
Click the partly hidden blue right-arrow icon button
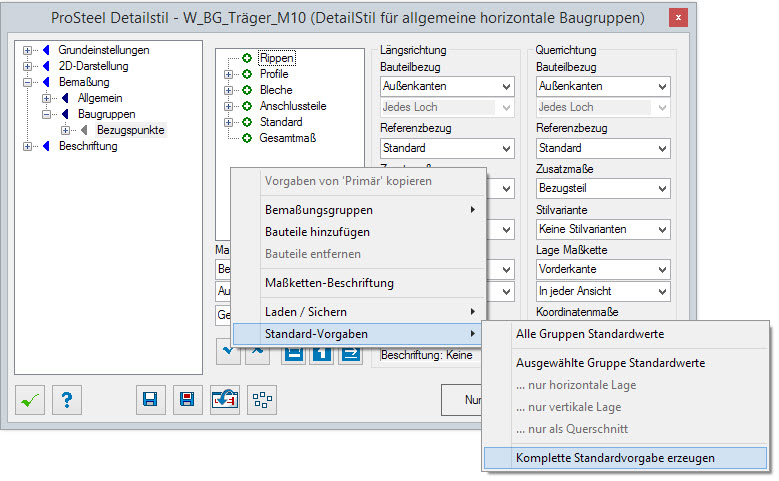coord(351,354)
